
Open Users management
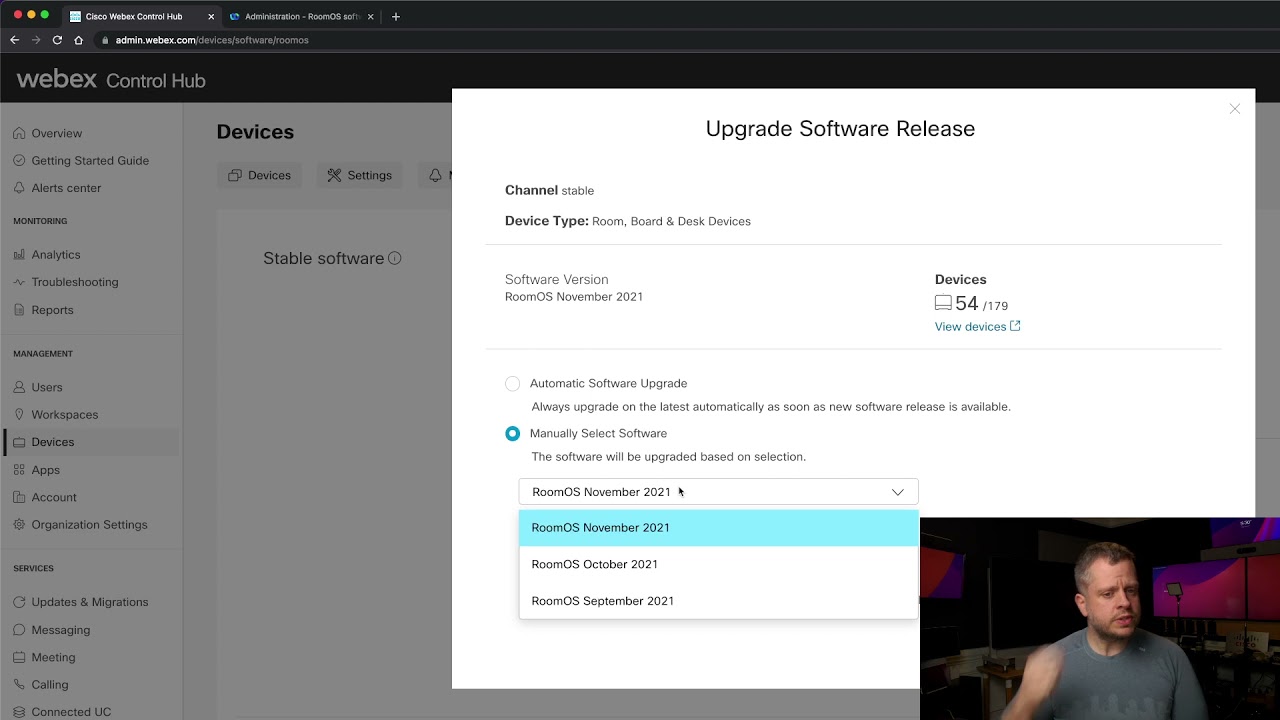pos(47,387)
